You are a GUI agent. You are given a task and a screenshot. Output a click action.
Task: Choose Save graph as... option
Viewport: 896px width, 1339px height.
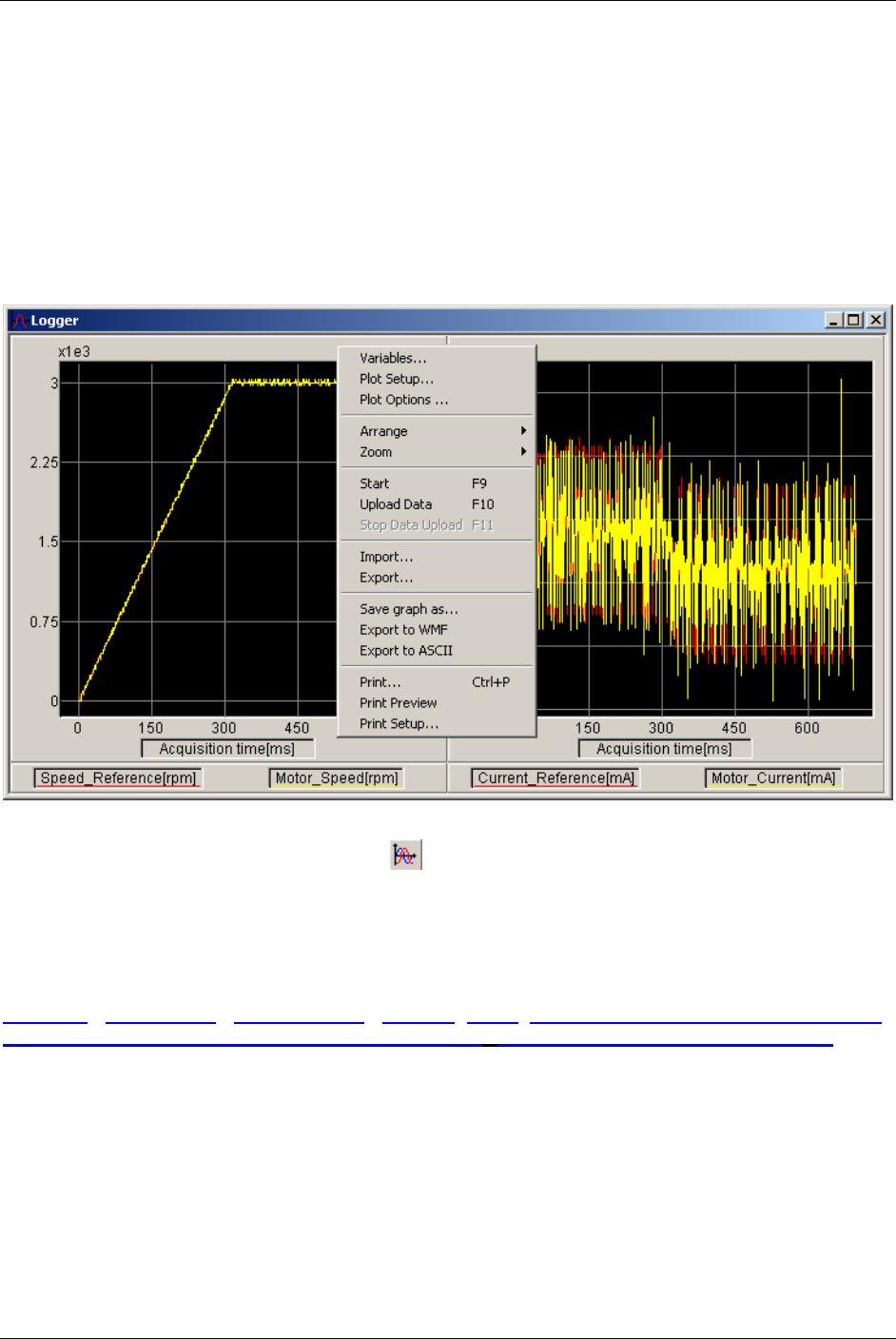pos(408,609)
